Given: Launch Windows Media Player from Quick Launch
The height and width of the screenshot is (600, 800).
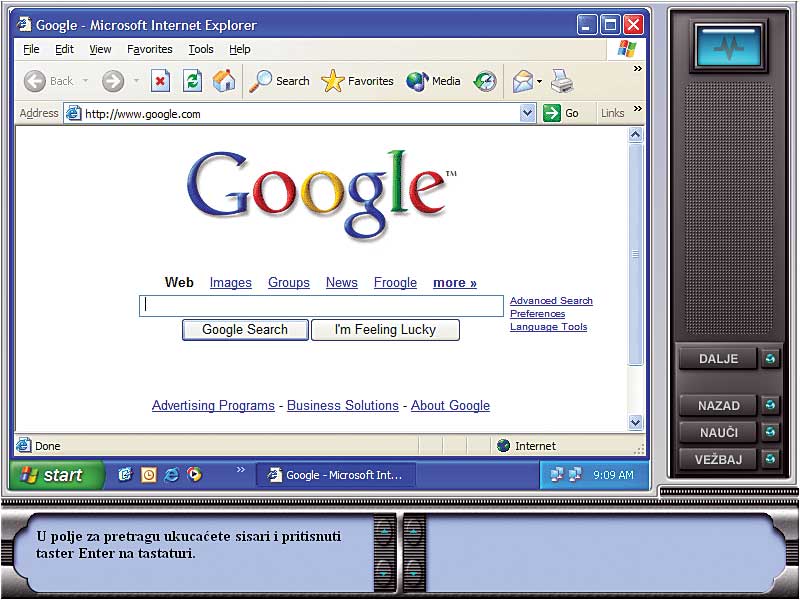Looking at the screenshot, I should (x=194, y=475).
